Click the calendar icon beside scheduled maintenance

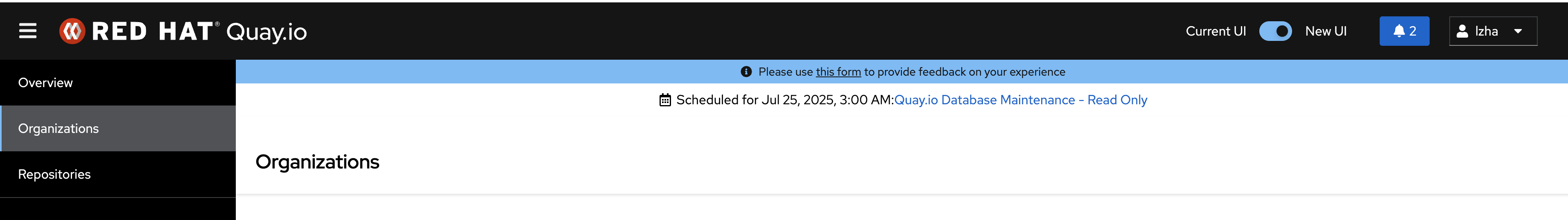(665, 100)
